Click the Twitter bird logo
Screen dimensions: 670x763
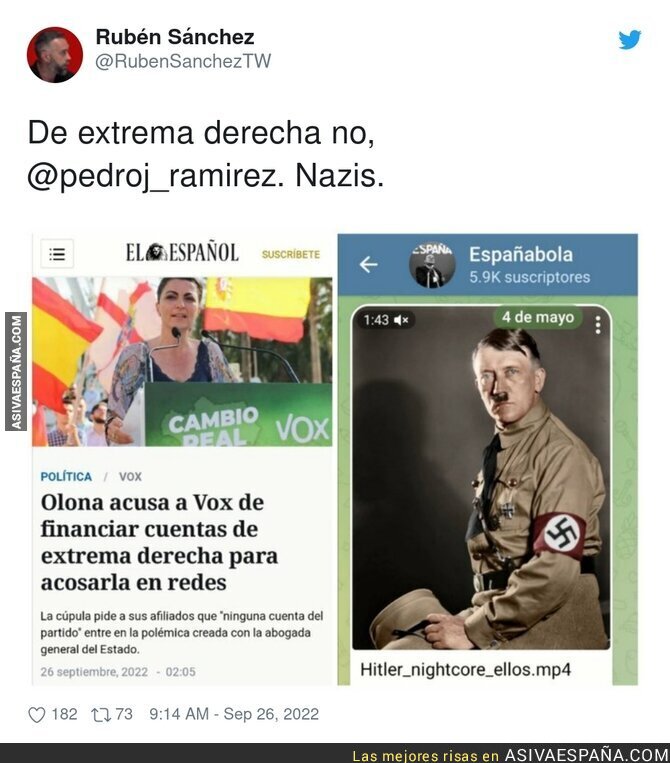[x=630, y=39]
